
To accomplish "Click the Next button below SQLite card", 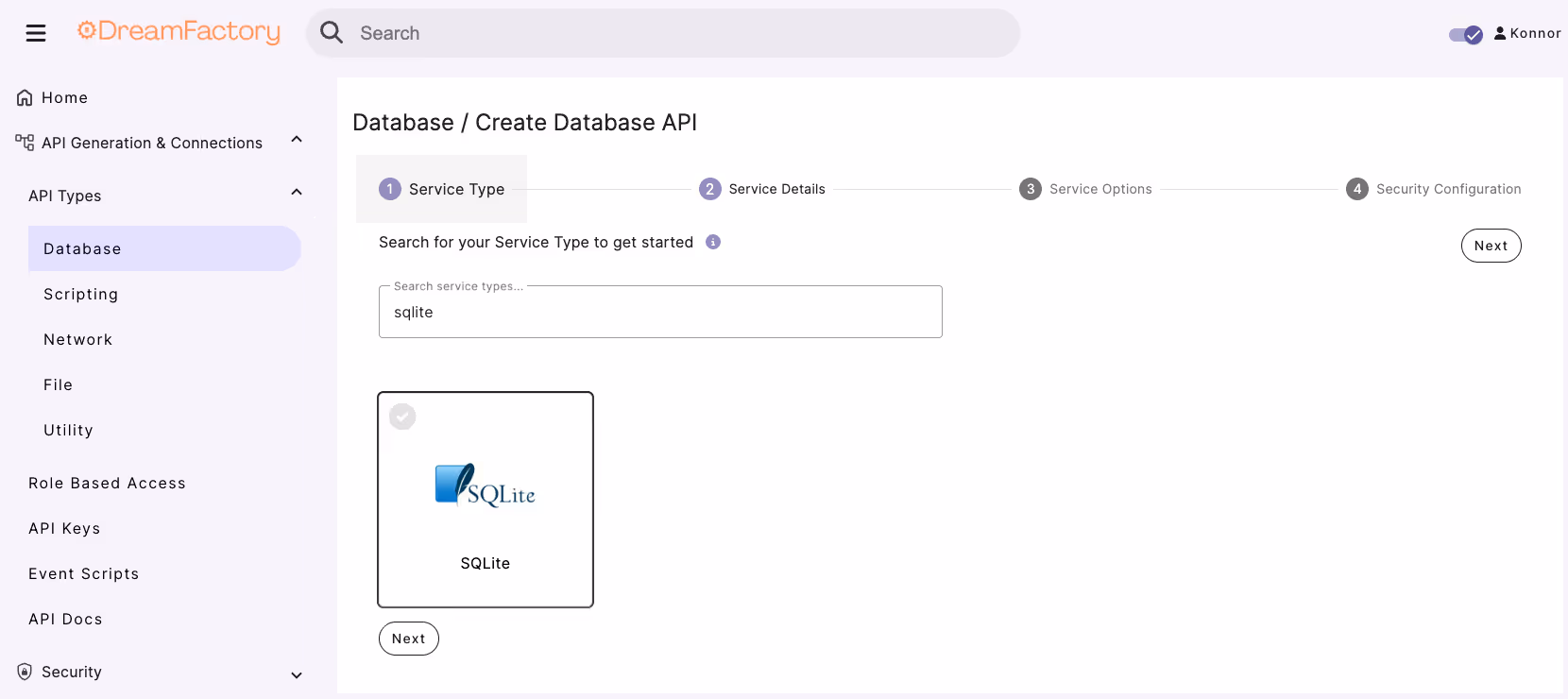I will [409, 639].
